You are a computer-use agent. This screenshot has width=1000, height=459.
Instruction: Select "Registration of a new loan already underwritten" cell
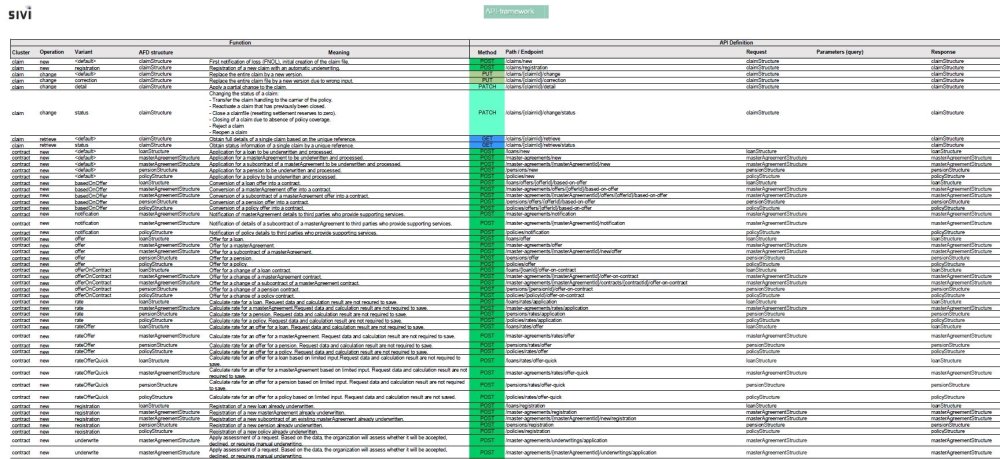(x=339, y=406)
